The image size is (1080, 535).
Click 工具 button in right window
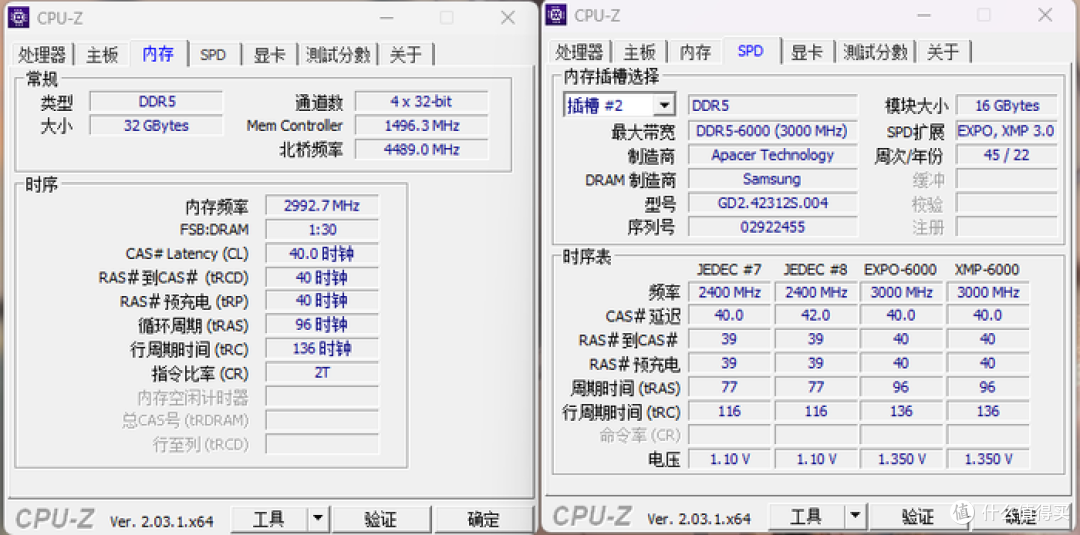coord(806,516)
